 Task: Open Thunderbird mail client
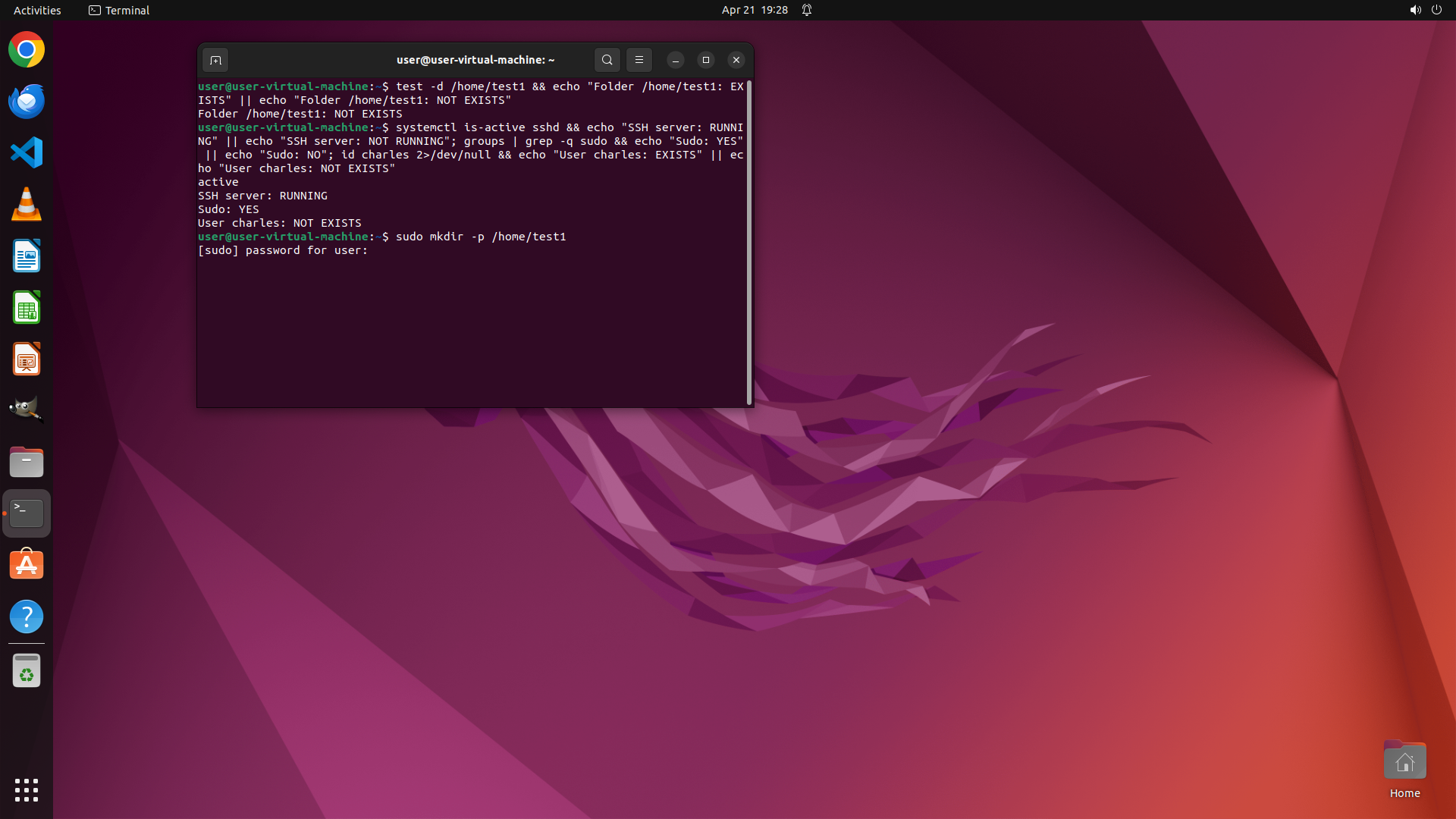(x=27, y=102)
